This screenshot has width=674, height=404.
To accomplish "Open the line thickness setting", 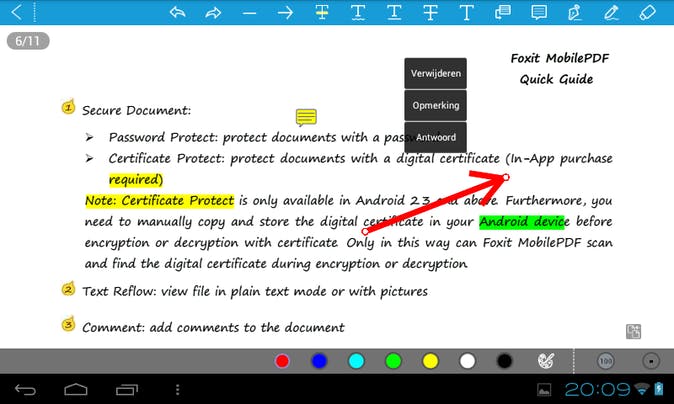I will (x=651, y=361).
